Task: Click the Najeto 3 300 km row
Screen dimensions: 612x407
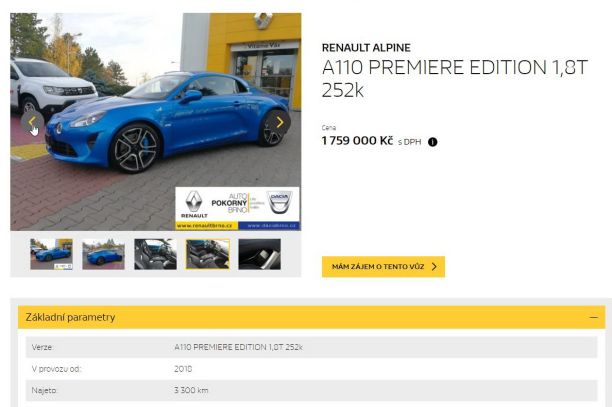Action: 311,390
